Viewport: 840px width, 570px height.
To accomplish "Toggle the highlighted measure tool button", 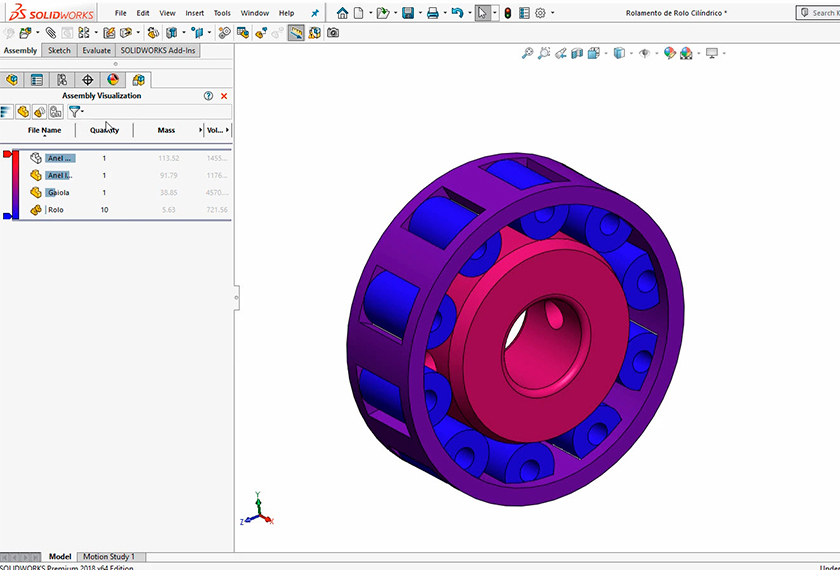I will [x=296, y=32].
